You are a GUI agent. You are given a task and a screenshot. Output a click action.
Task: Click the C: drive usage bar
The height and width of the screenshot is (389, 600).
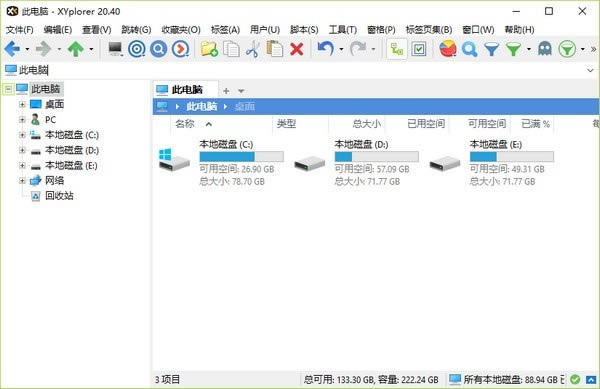(241, 156)
